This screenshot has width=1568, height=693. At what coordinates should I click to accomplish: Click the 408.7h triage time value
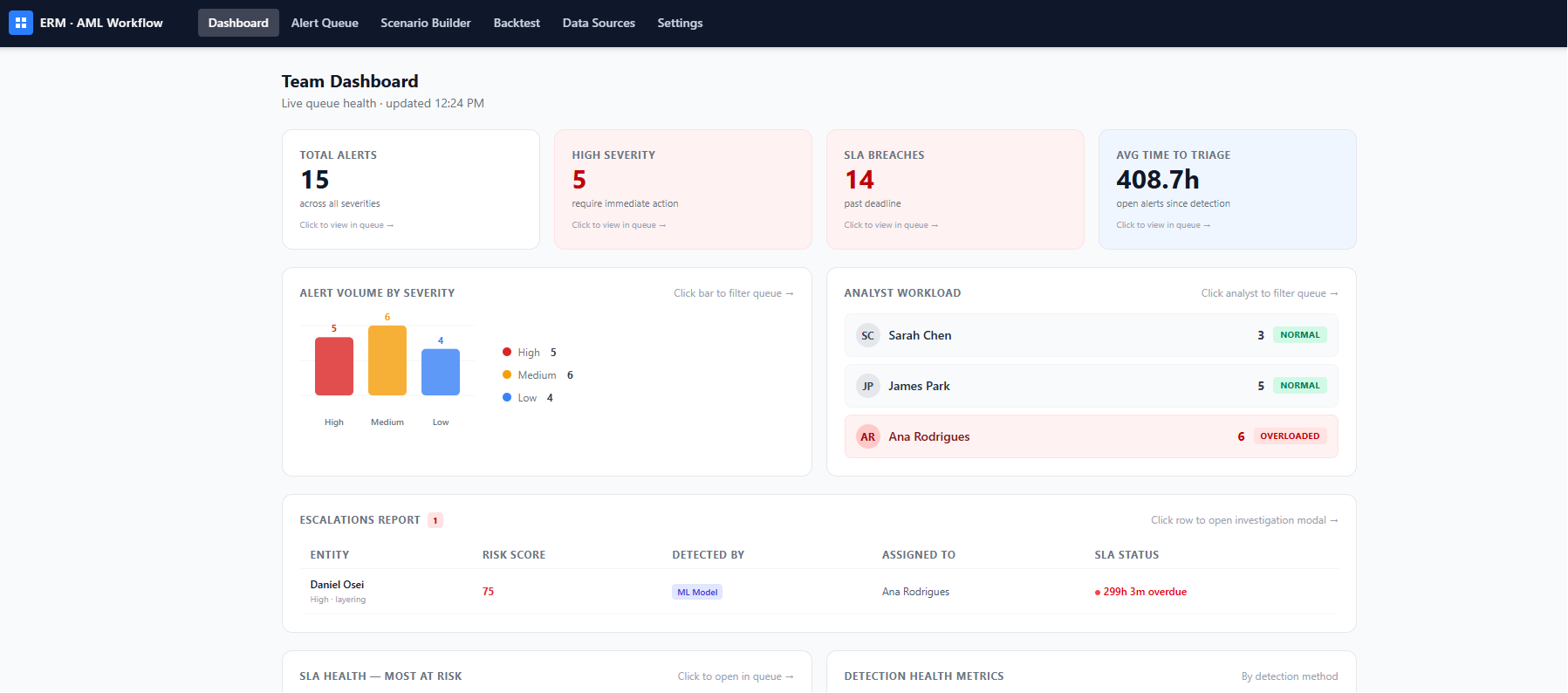click(1157, 180)
